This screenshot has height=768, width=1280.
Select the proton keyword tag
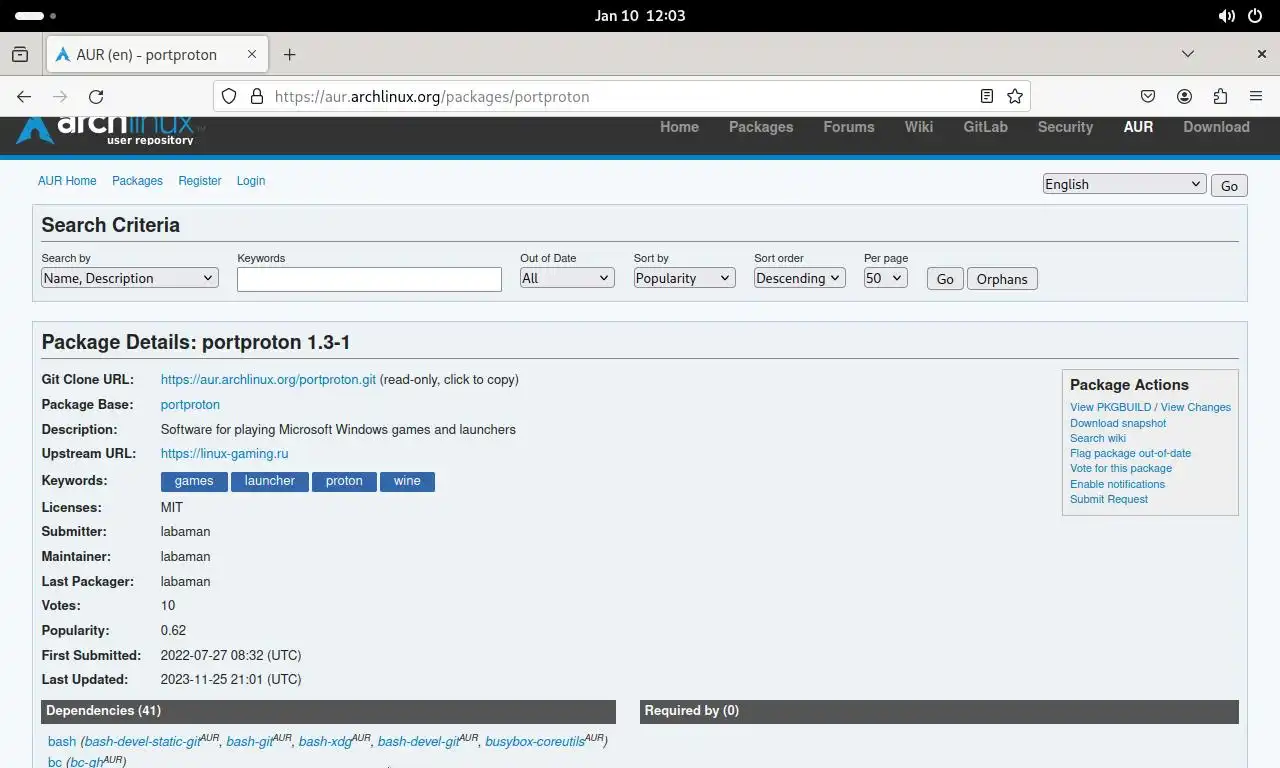tap(344, 481)
